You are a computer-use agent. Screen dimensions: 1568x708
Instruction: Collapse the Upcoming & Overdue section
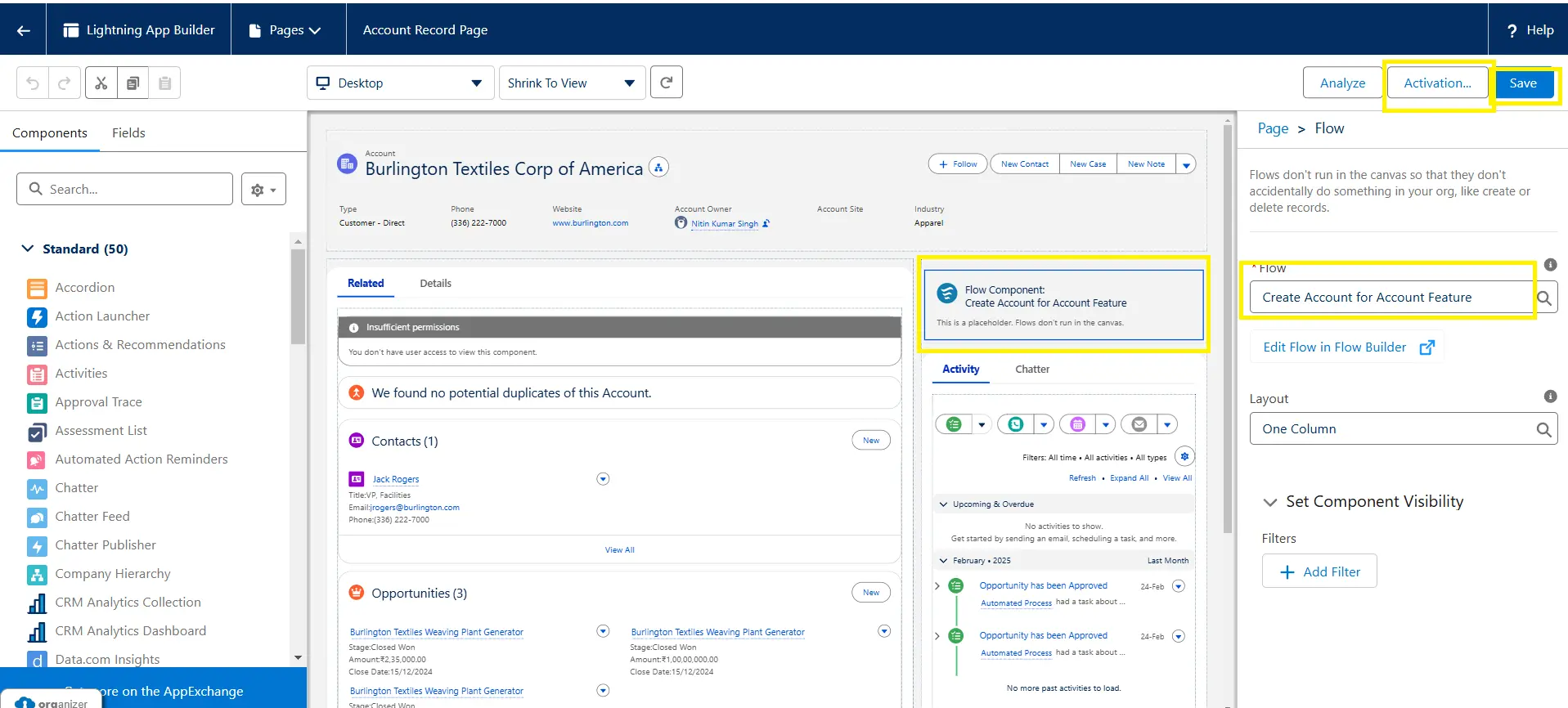click(943, 504)
